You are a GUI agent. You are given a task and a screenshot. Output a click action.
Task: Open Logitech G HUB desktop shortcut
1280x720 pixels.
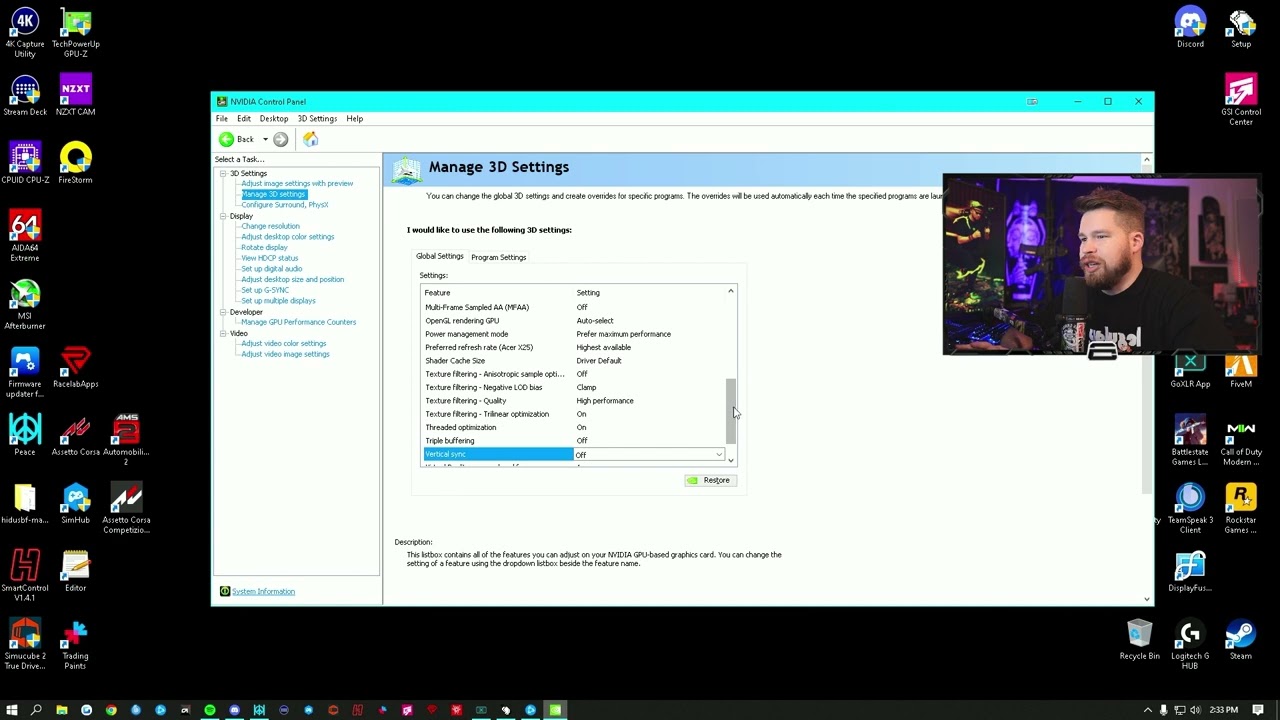point(1190,646)
